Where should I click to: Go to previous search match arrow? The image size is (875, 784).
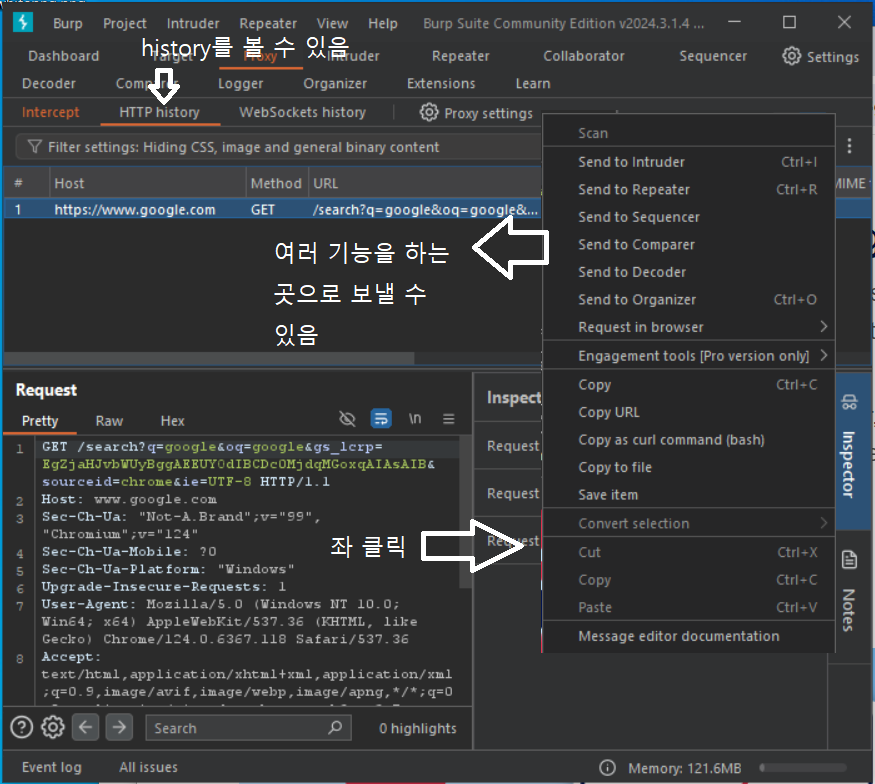[85, 727]
